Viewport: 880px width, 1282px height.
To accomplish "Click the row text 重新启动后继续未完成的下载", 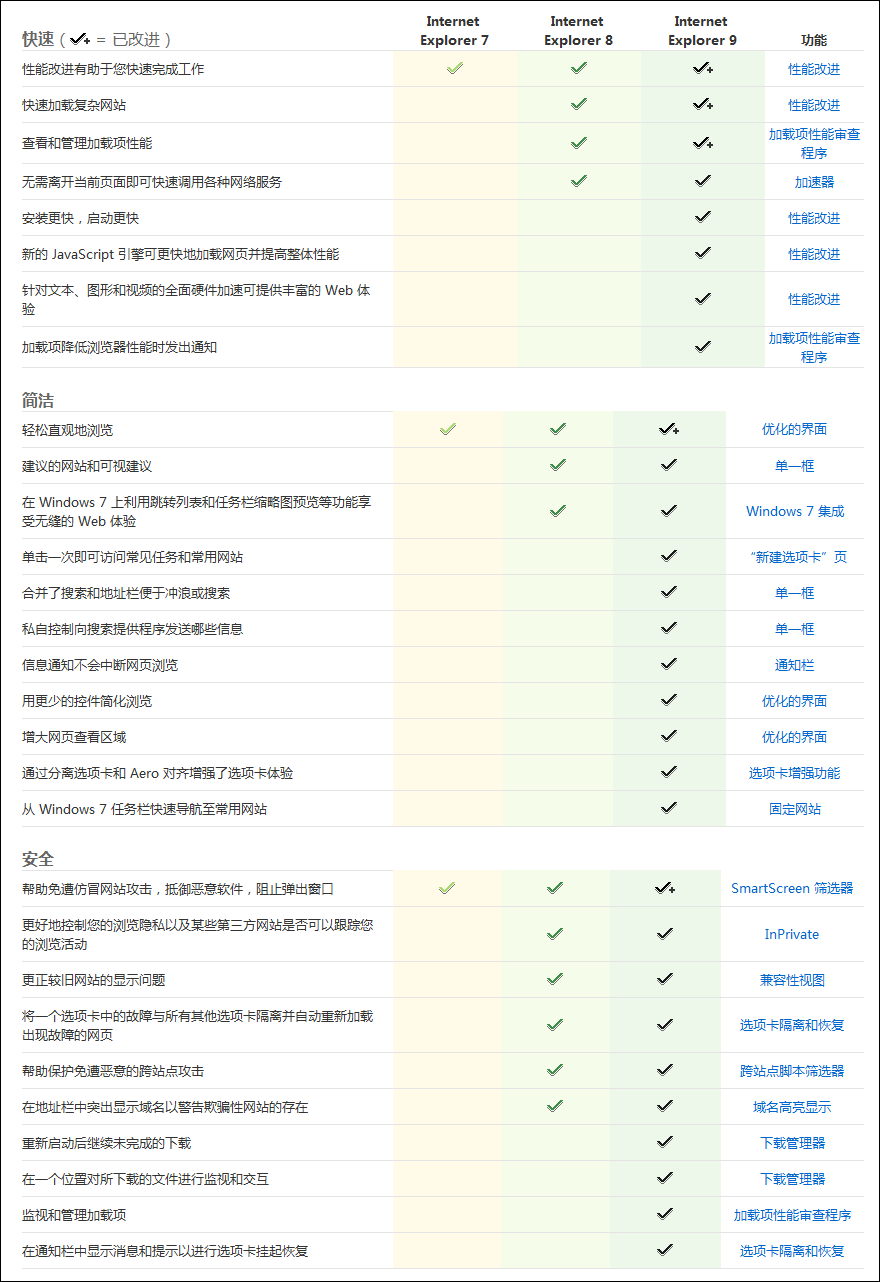I will (x=106, y=1143).
